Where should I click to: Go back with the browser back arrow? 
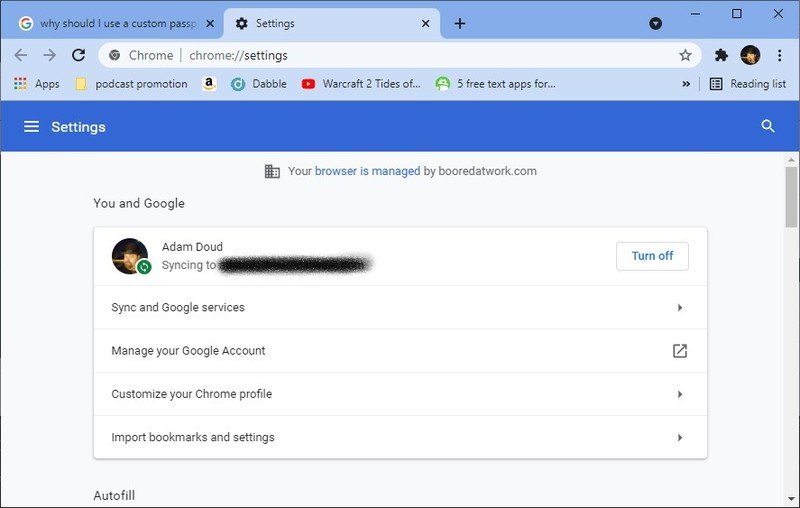pyautogui.click(x=21, y=55)
